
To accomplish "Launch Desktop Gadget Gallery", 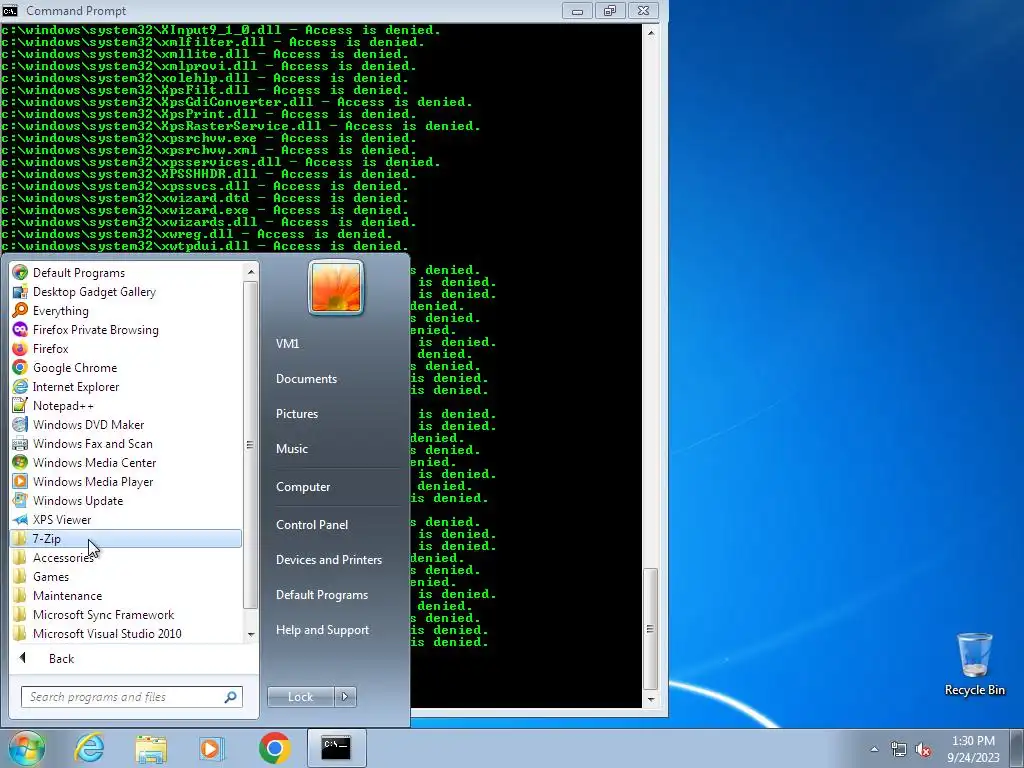I will point(94,292).
